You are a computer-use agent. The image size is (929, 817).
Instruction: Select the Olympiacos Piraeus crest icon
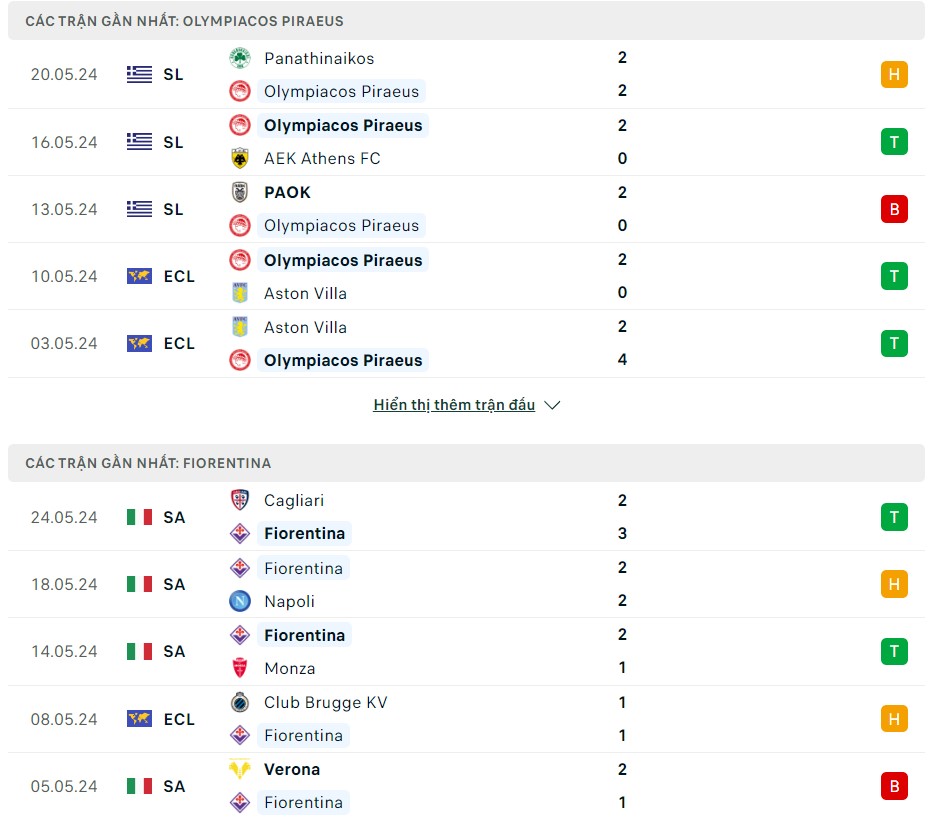click(240, 91)
